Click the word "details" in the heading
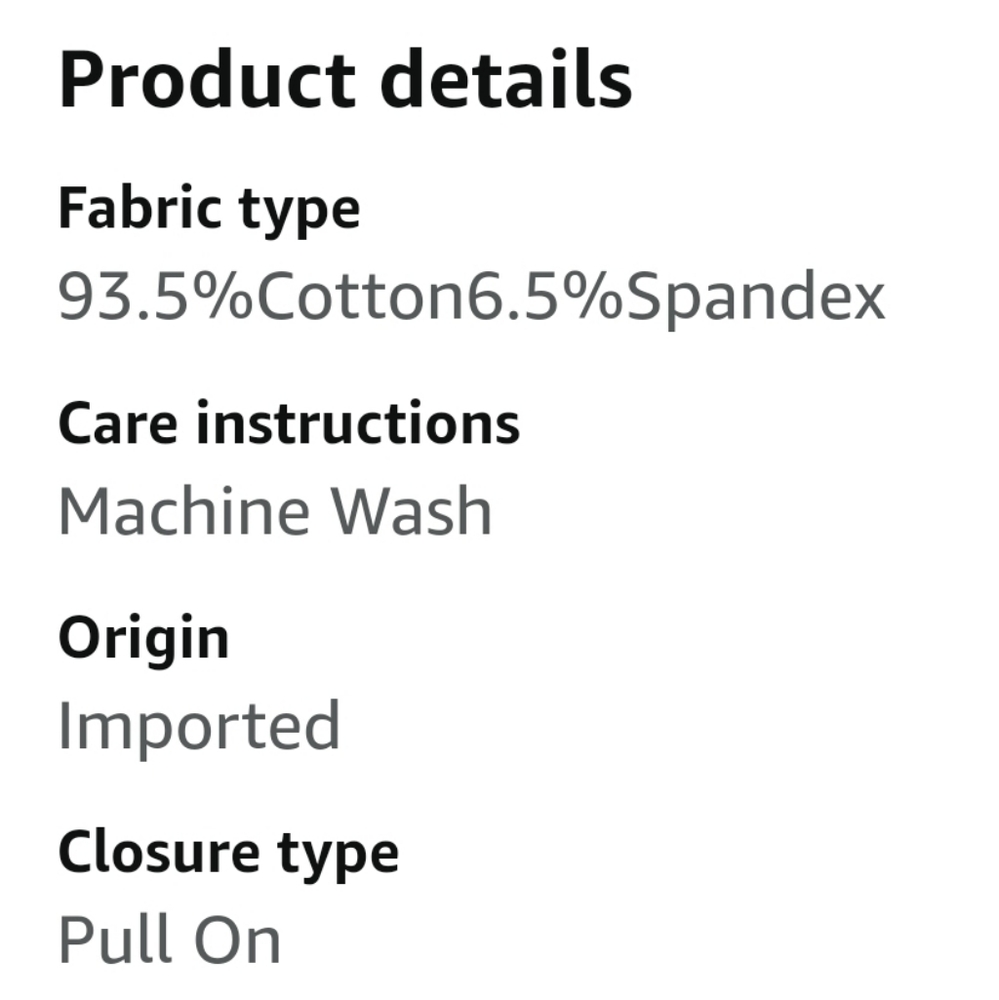This screenshot has height=1000, width=999. 506,80
